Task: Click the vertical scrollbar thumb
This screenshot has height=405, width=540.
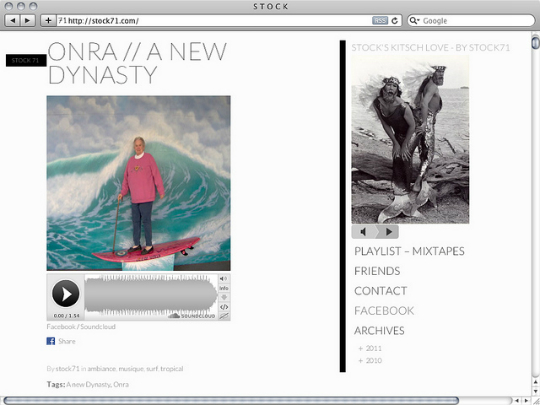Action: (536, 43)
